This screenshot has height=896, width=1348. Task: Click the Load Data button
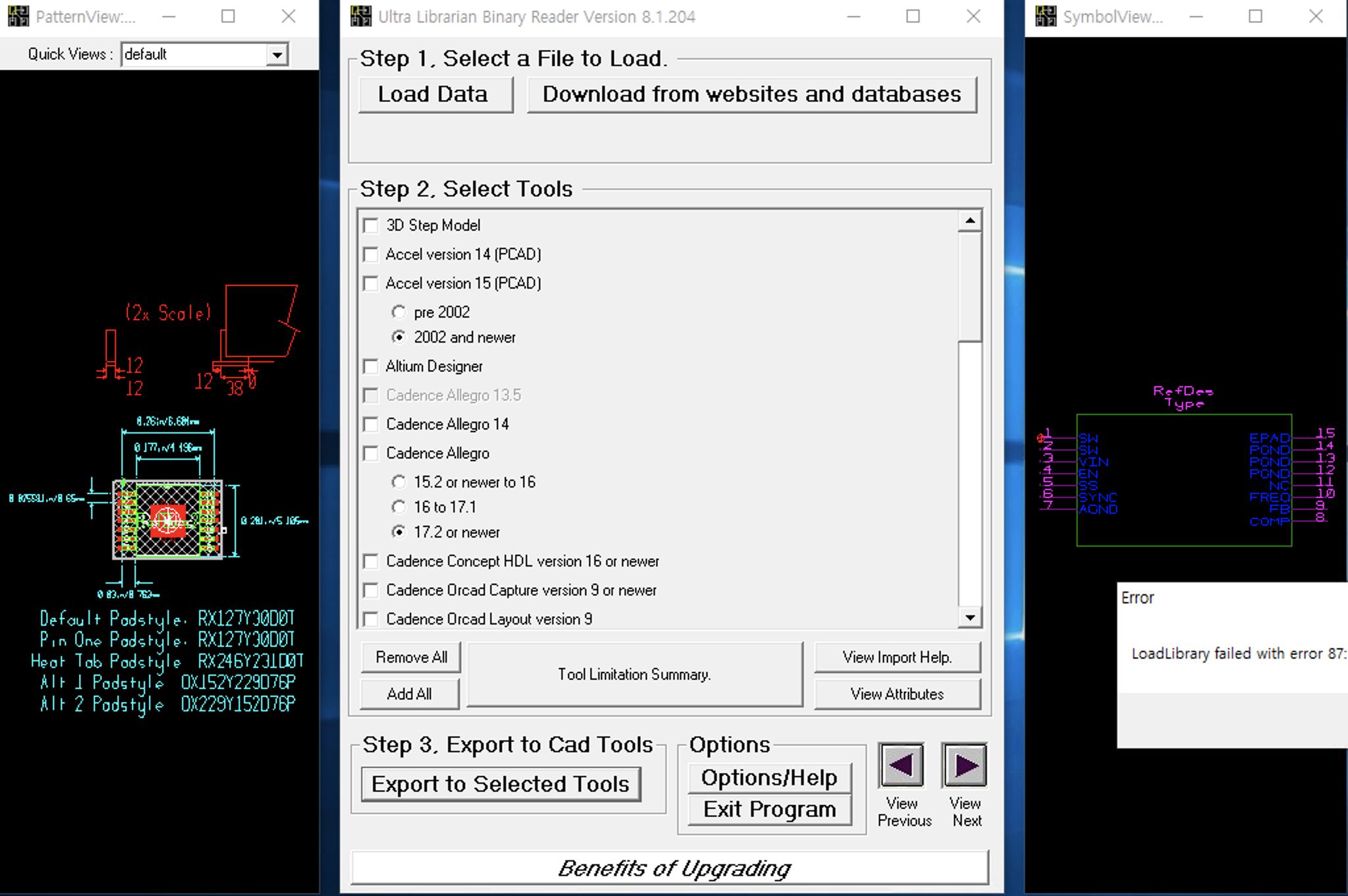[x=435, y=95]
